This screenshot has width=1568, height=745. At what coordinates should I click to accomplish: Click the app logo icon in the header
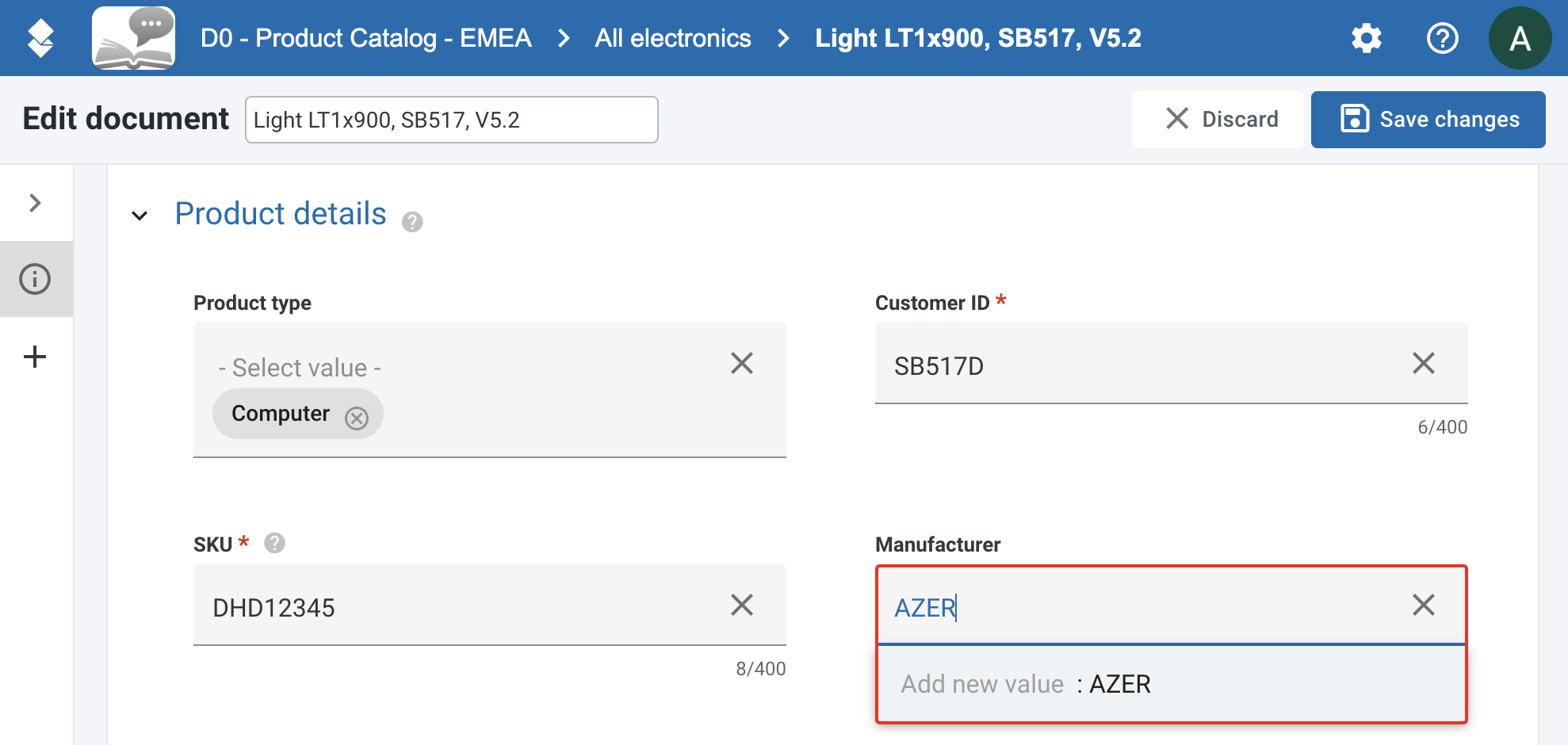(40, 38)
